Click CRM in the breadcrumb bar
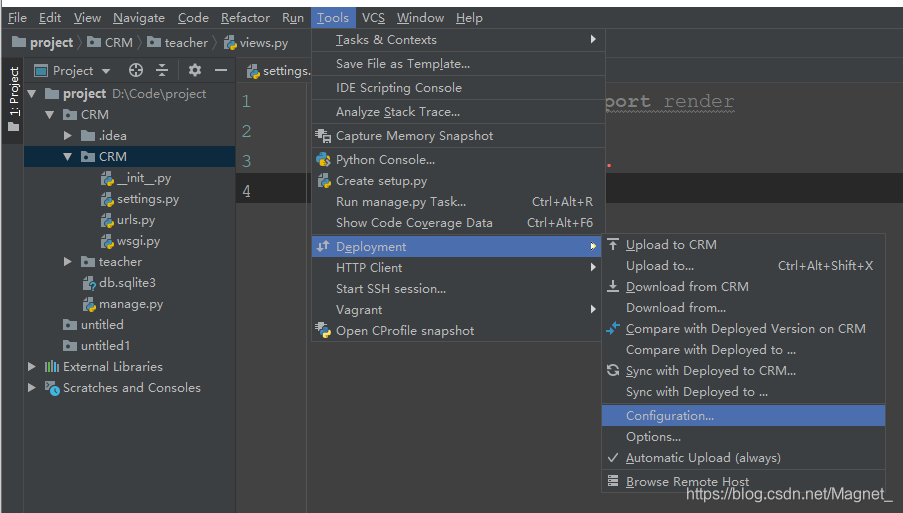The width and height of the screenshot is (903, 513). tap(119, 43)
